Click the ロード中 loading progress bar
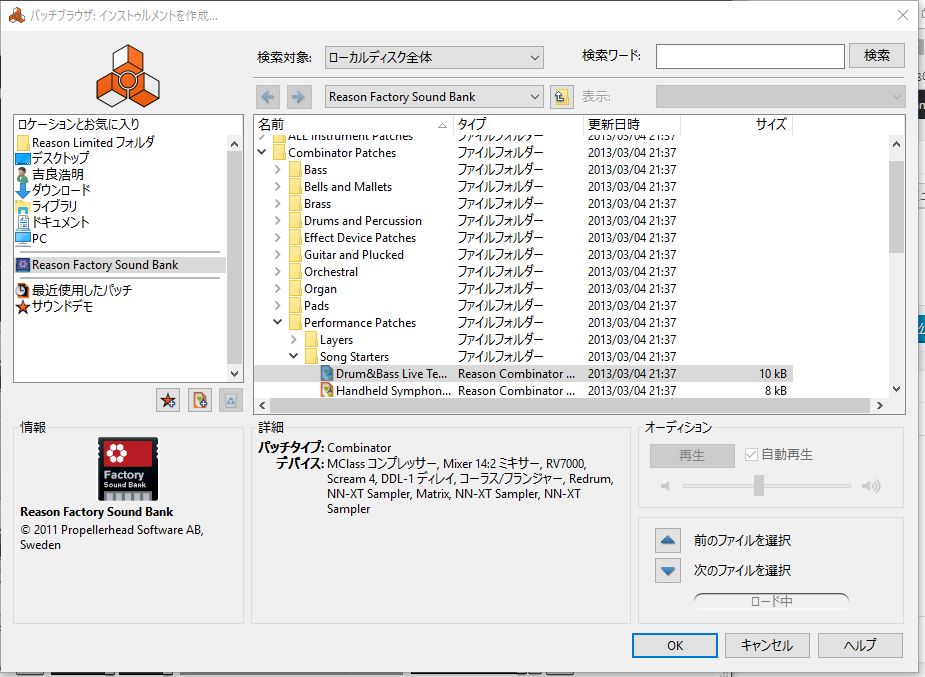Viewport: 925px width, 677px height. click(771, 601)
